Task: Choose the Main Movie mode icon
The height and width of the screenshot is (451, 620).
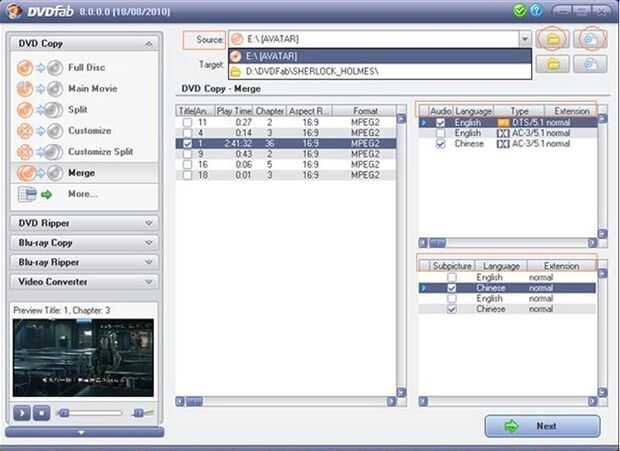Action: coord(40,89)
